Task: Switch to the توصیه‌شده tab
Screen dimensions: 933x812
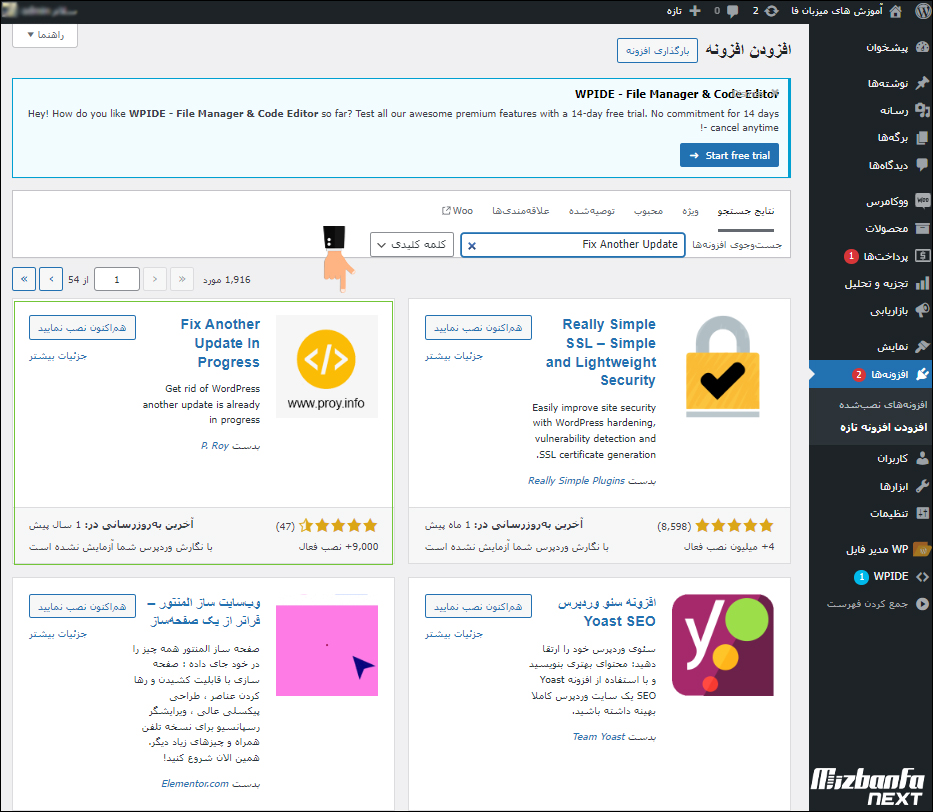Action: [591, 211]
